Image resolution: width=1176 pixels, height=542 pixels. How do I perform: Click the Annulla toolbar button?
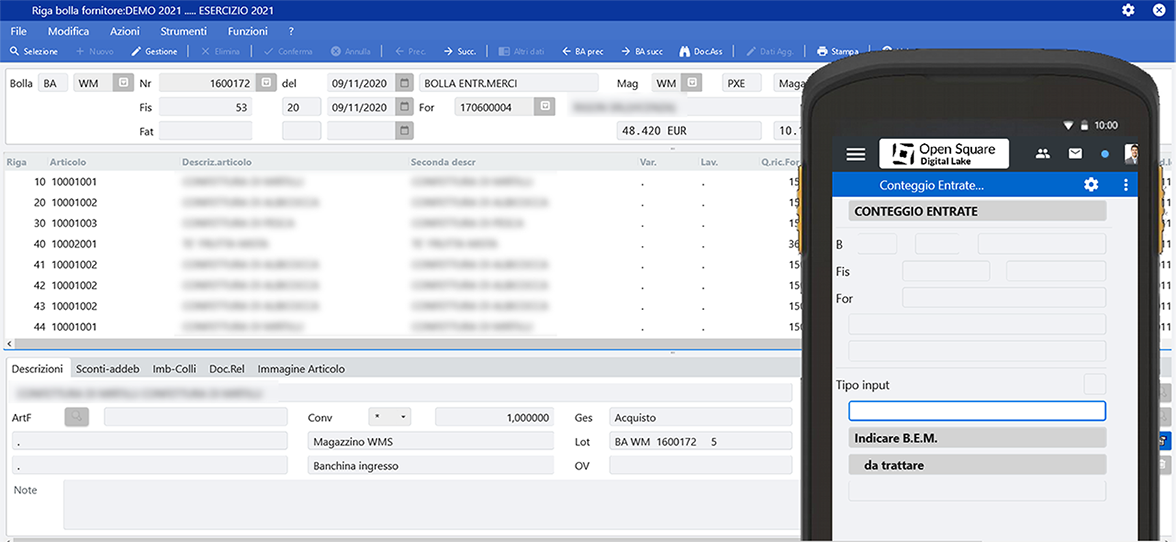point(351,52)
